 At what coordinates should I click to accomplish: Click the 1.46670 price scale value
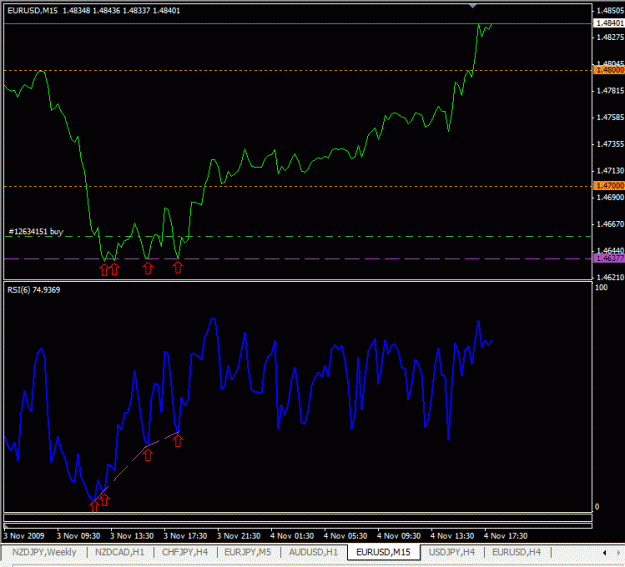pyautogui.click(x=610, y=224)
